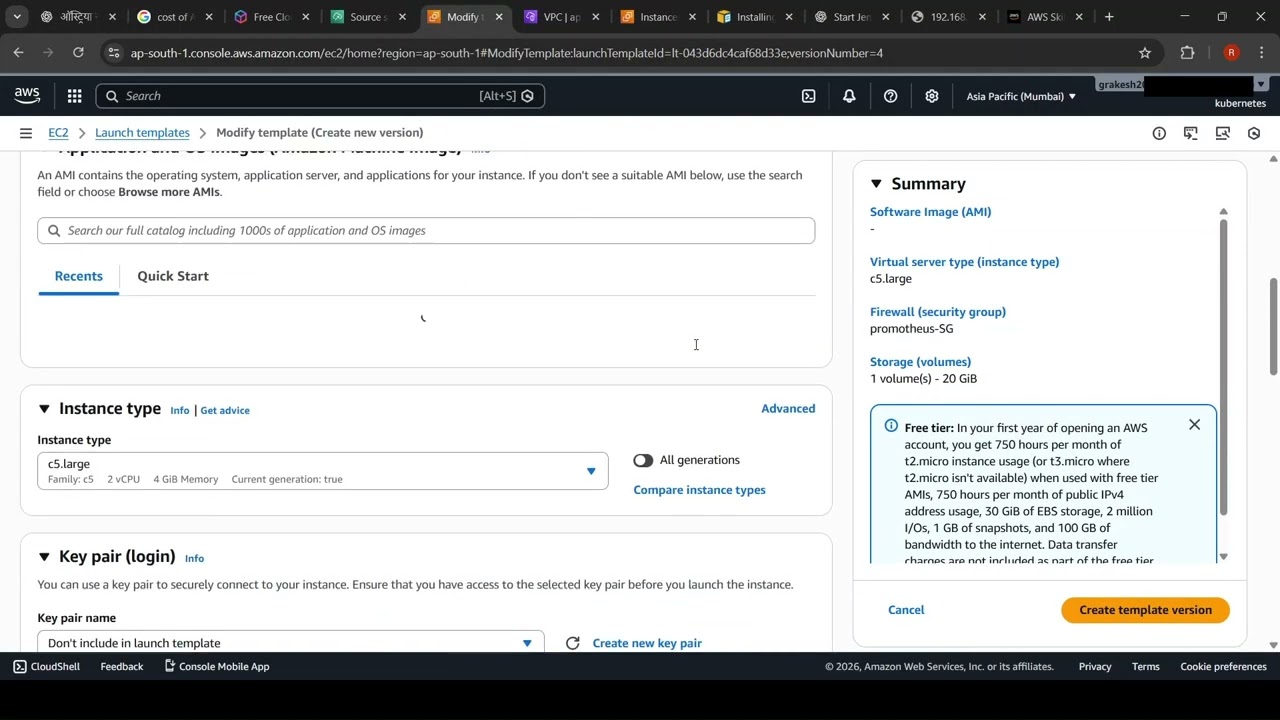Dismiss the Free tier notice
Image resolution: width=1280 pixels, height=720 pixels.
(x=1194, y=425)
